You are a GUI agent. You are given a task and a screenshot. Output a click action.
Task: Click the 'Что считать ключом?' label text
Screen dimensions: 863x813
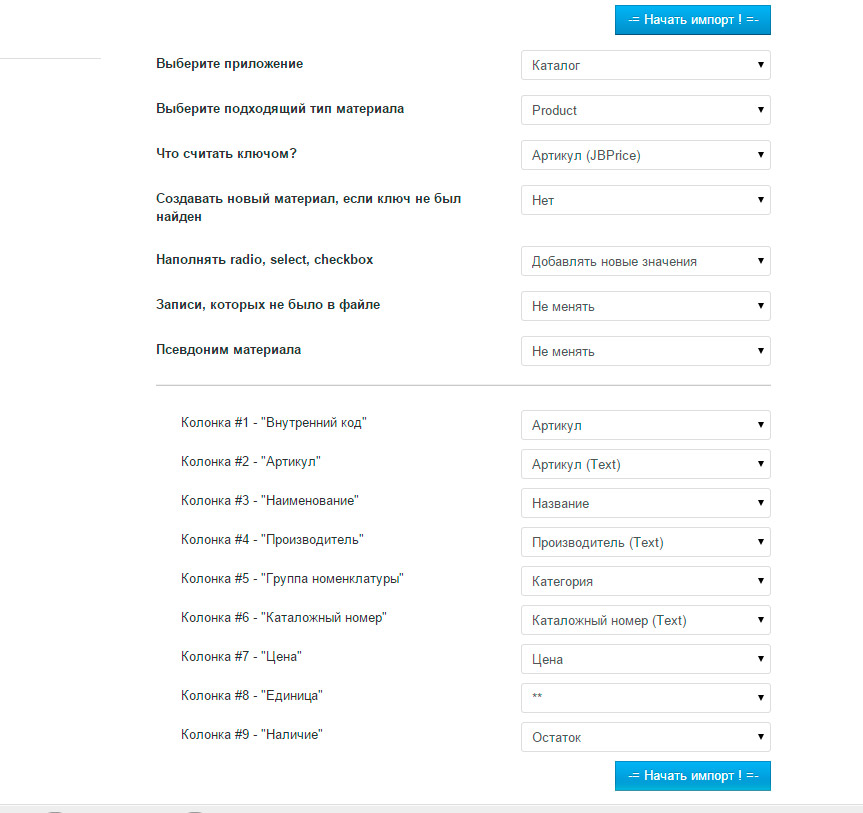(x=226, y=153)
